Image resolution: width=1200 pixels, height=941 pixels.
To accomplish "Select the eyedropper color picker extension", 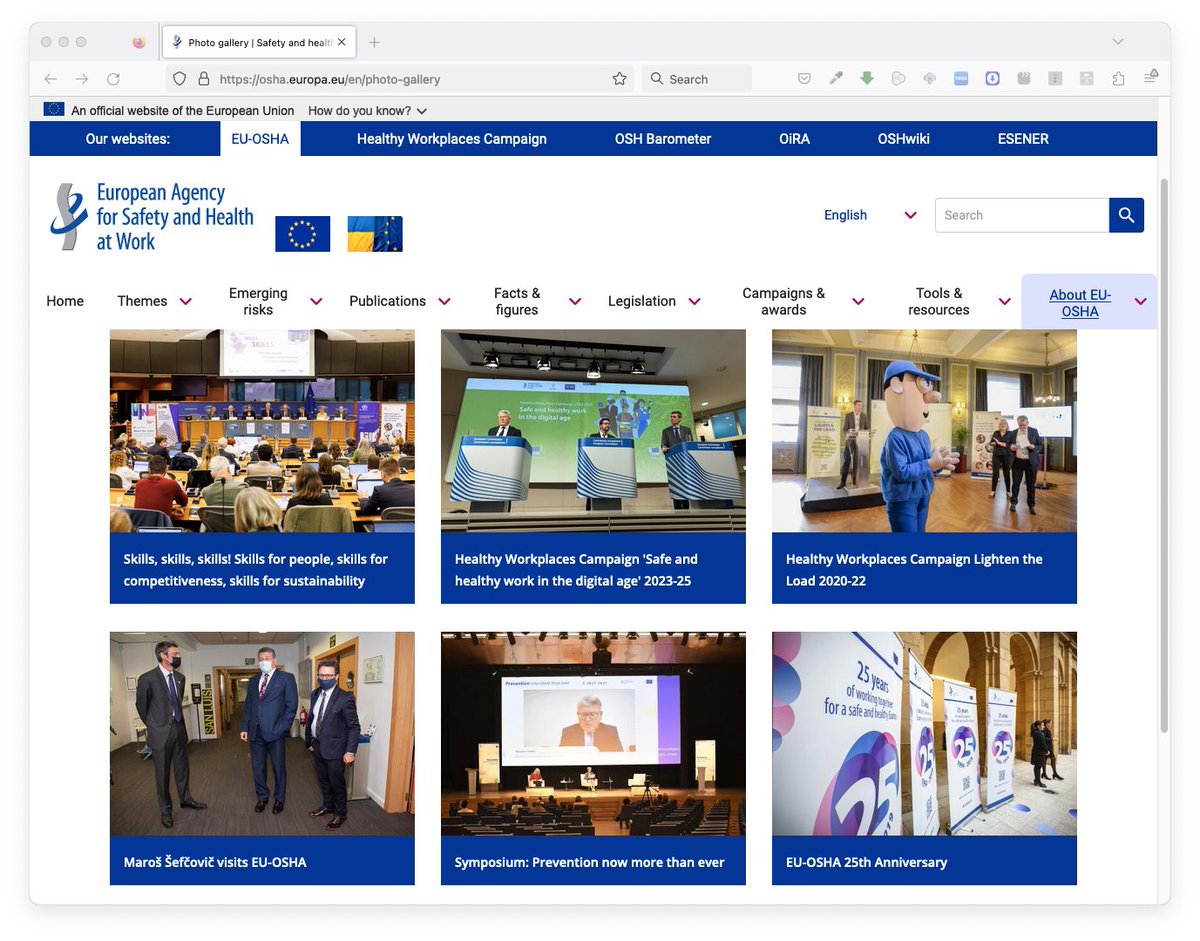I will click(x=836, y=79).
